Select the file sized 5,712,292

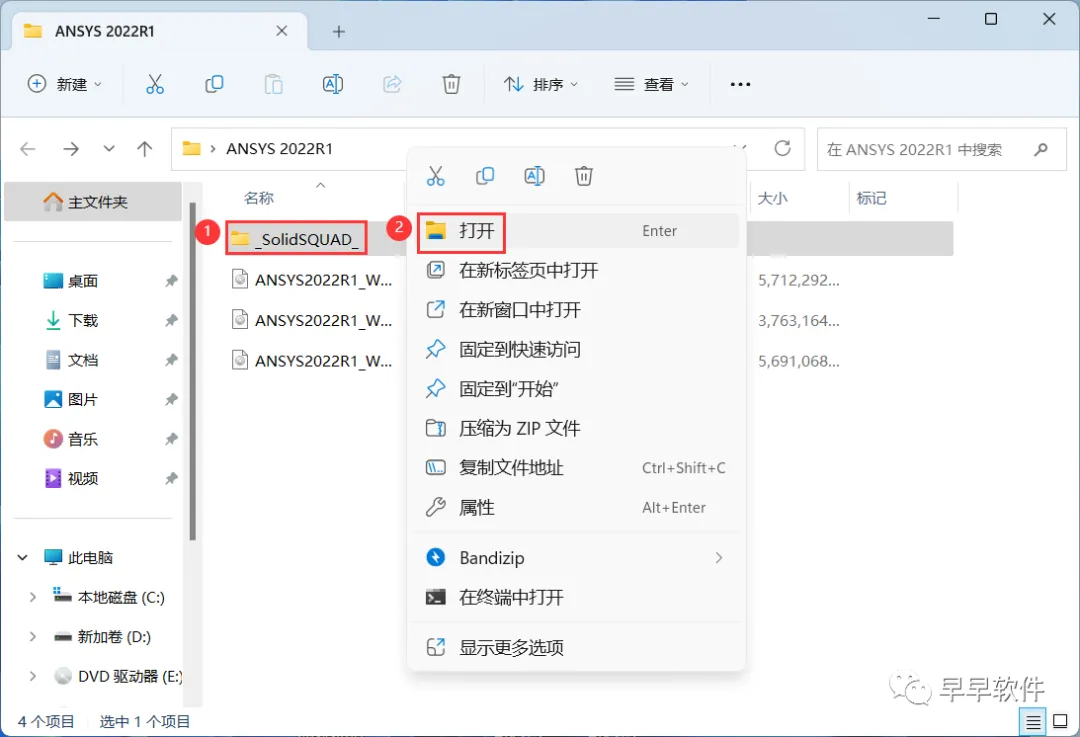pos(312,280)
